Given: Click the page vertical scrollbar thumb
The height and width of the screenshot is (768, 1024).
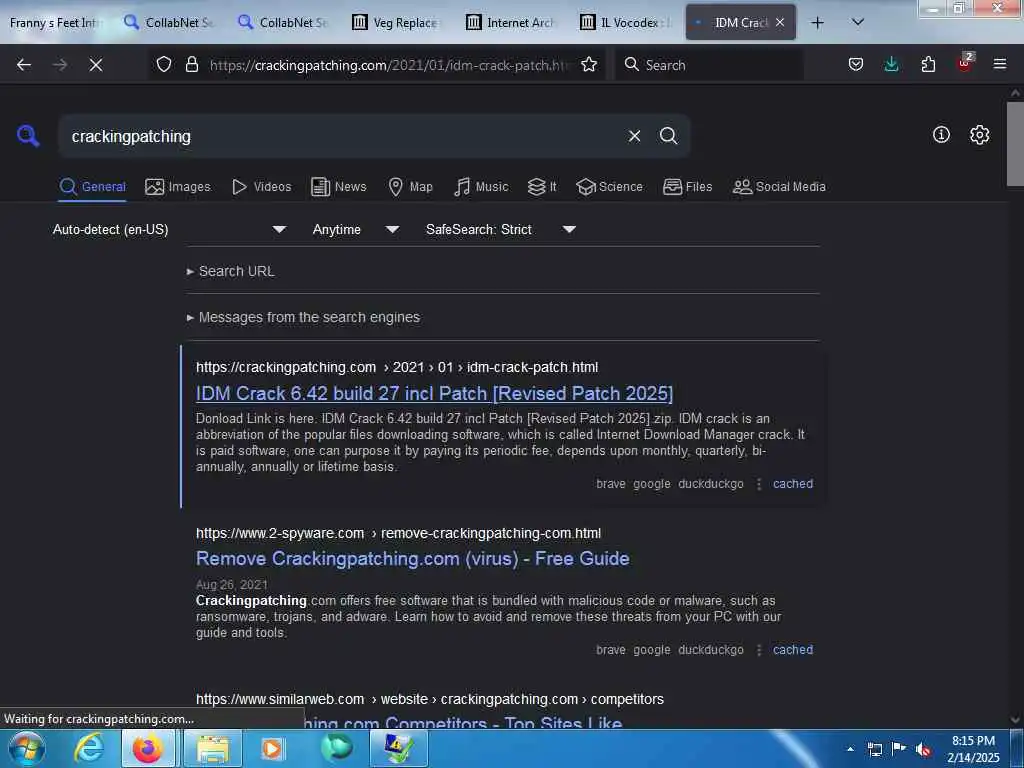Looking at the screenshot, I should pos(1015,144).
